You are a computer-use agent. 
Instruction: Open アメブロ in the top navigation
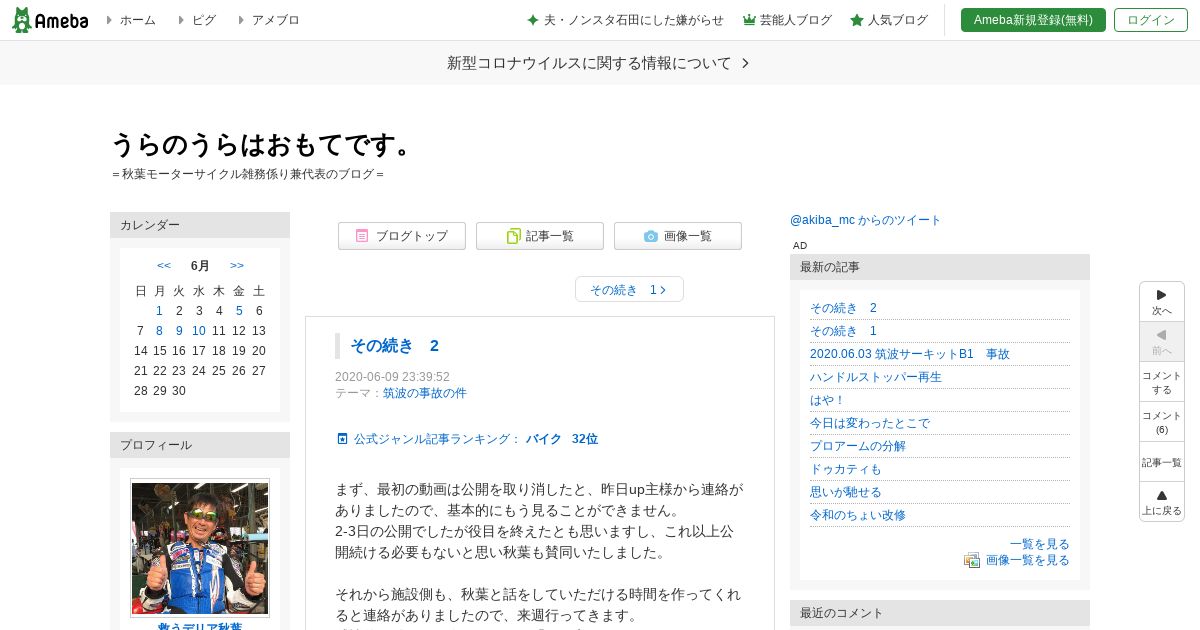(275, 20)
